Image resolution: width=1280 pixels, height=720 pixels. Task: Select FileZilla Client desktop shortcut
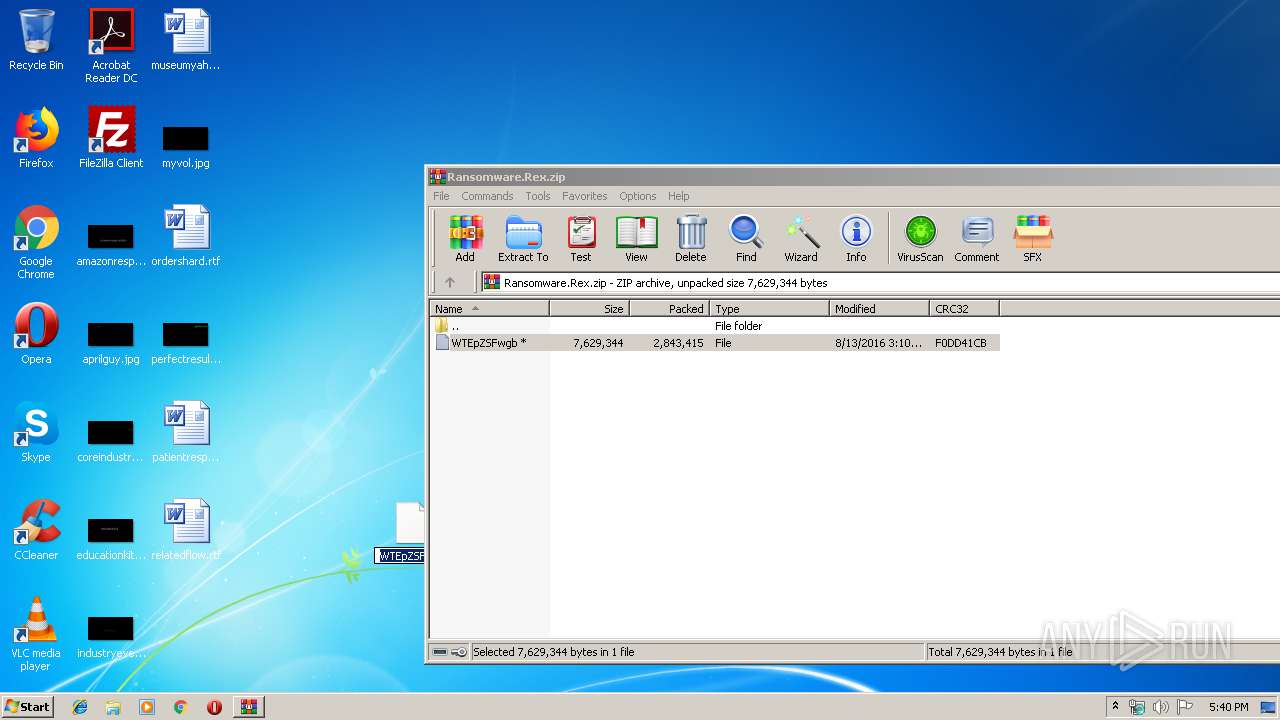pos(111,138)
